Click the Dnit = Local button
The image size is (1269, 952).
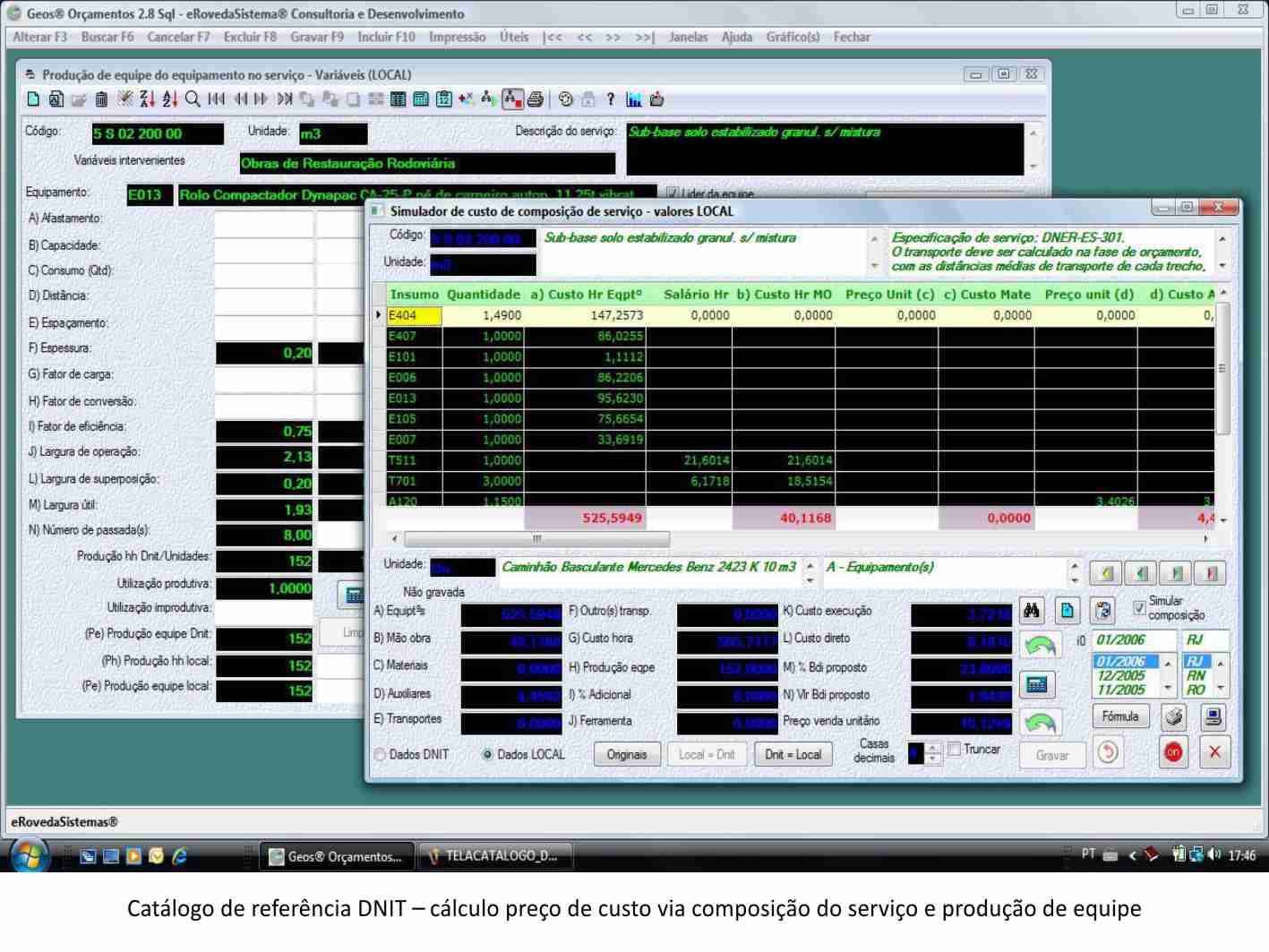click(x=793, y=754)
